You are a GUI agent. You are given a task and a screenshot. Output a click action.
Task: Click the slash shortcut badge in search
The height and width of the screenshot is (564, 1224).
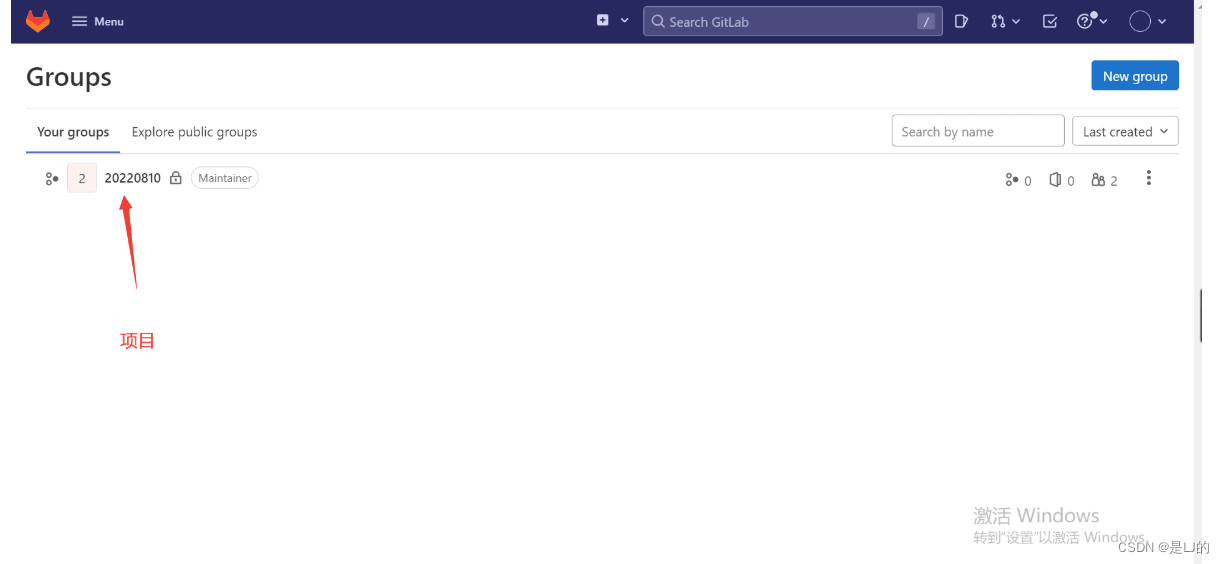pyautogui.click(x=927, y=21)
